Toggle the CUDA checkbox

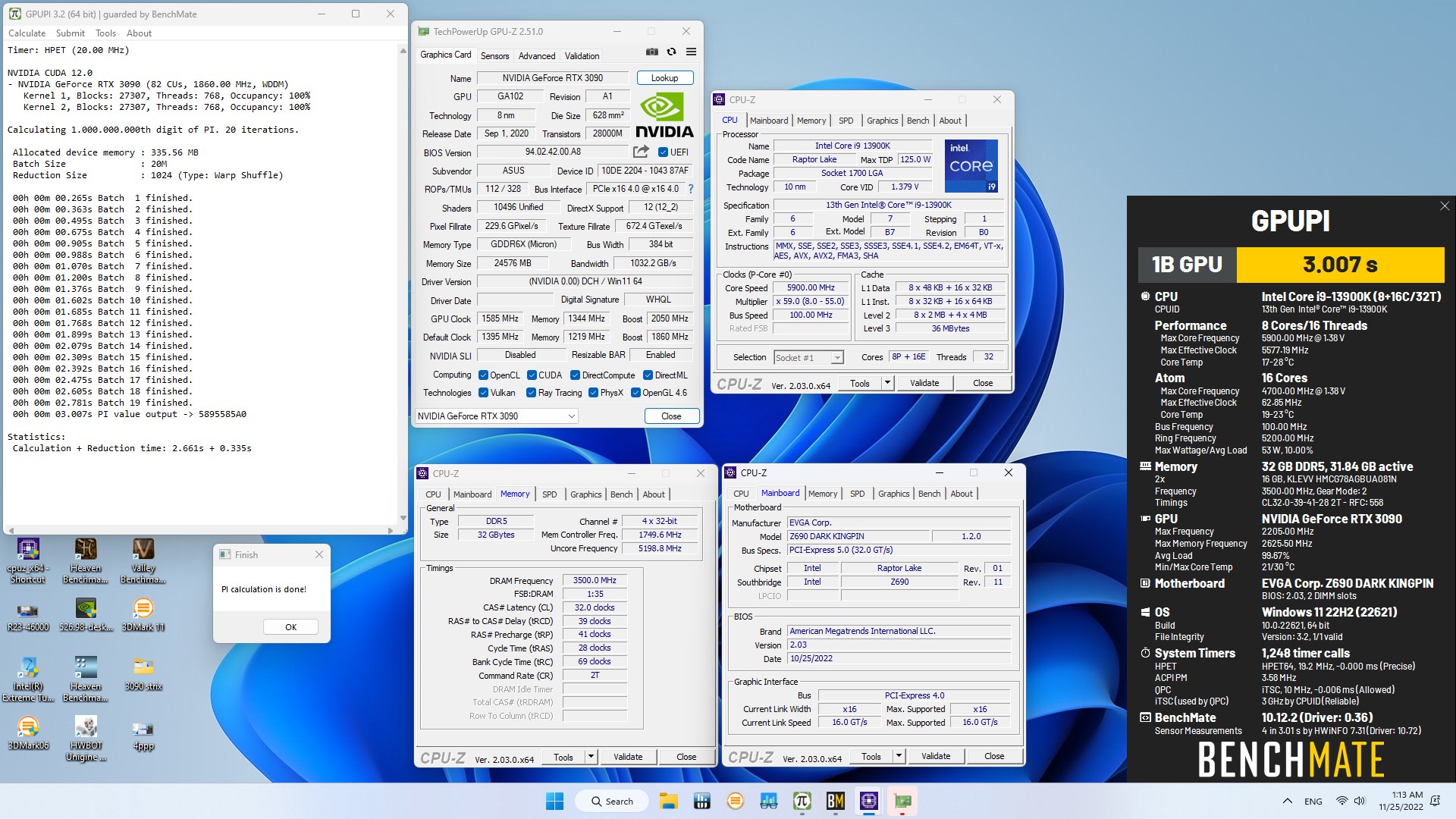click(532, 375)
